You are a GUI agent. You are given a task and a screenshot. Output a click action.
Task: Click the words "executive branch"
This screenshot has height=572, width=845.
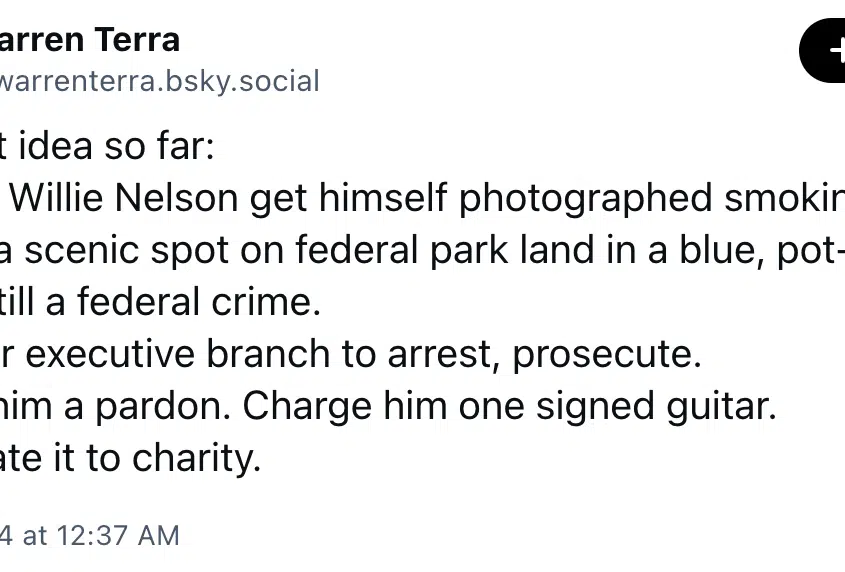(178, 354)
